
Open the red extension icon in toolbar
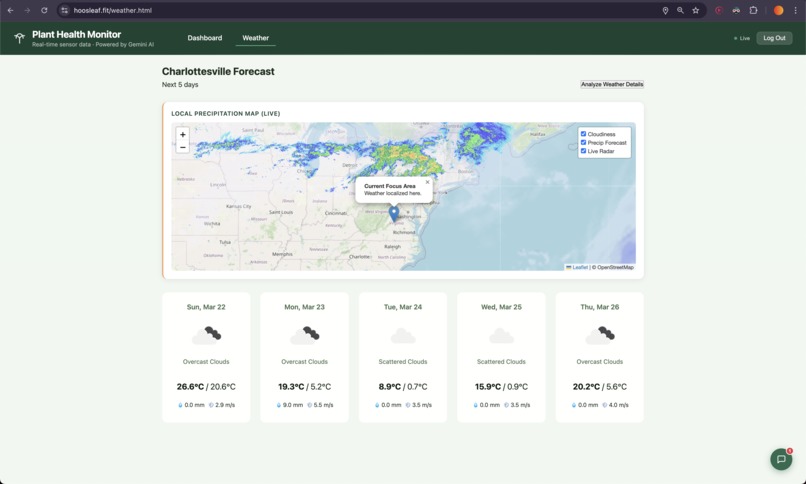tap(719, 10)
